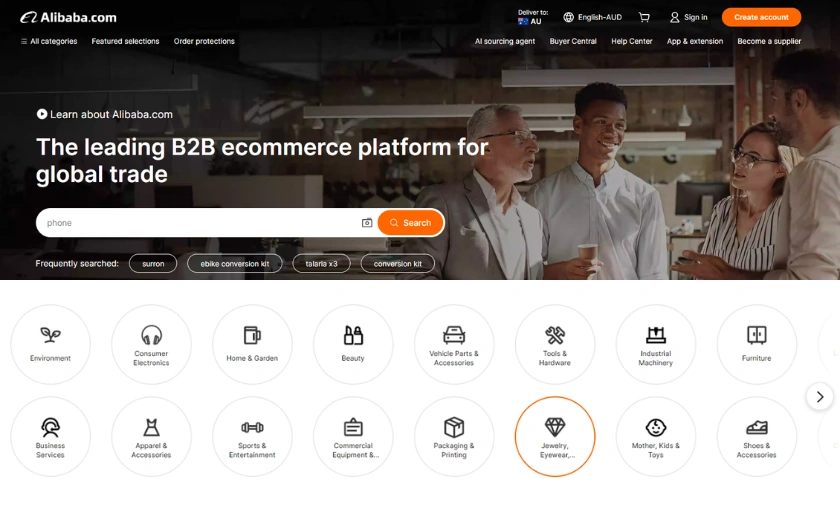The image size is (840, 508).
Task: Open Help Center menu
Action: [632, 41]
